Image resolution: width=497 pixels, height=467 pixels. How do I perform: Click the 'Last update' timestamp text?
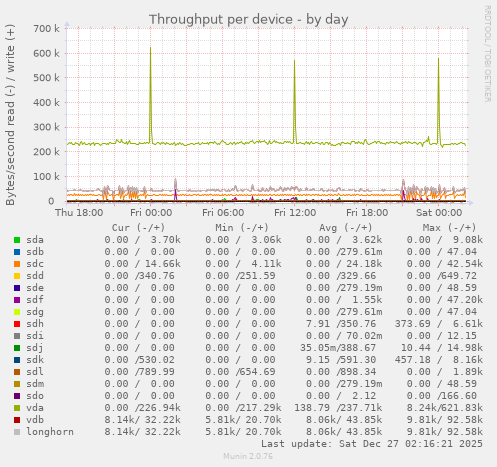[x=372, y=444]
